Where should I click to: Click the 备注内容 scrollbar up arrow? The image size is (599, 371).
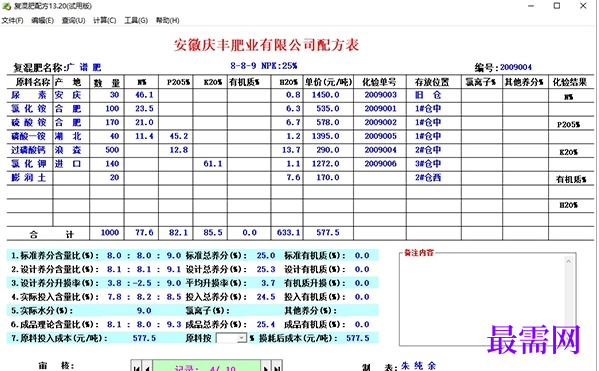click(x=568, y=261)
